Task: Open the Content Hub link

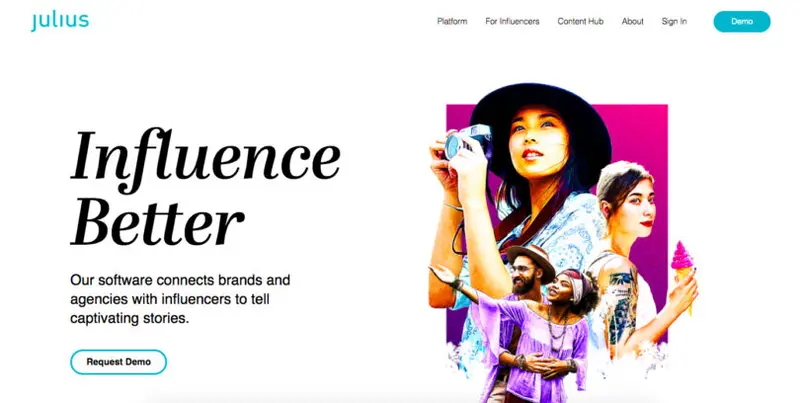Action: pos(581,21)
